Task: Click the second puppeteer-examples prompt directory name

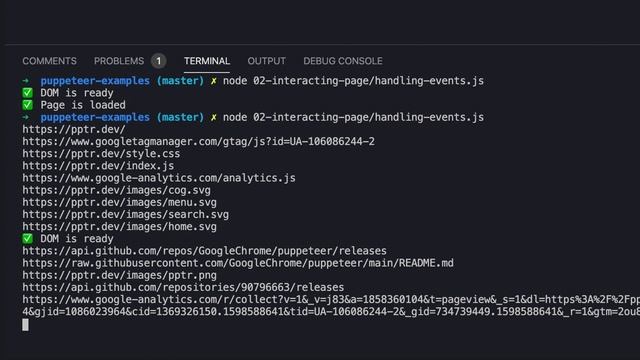Action: (95, 118)
